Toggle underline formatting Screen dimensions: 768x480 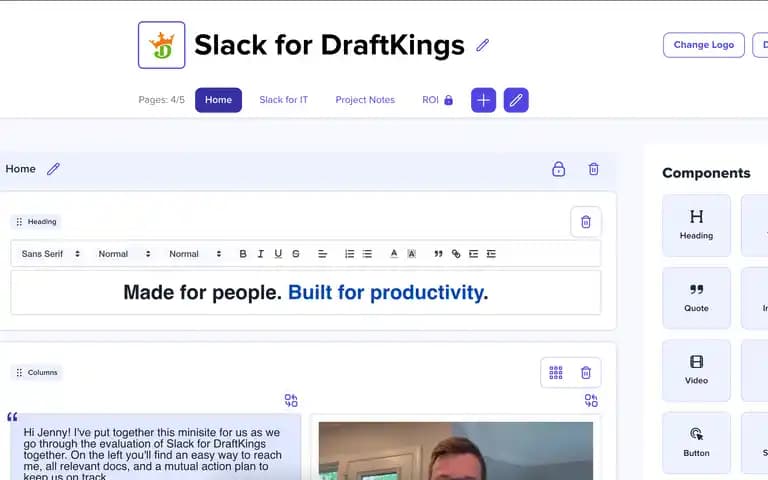(x=278, y=254)
